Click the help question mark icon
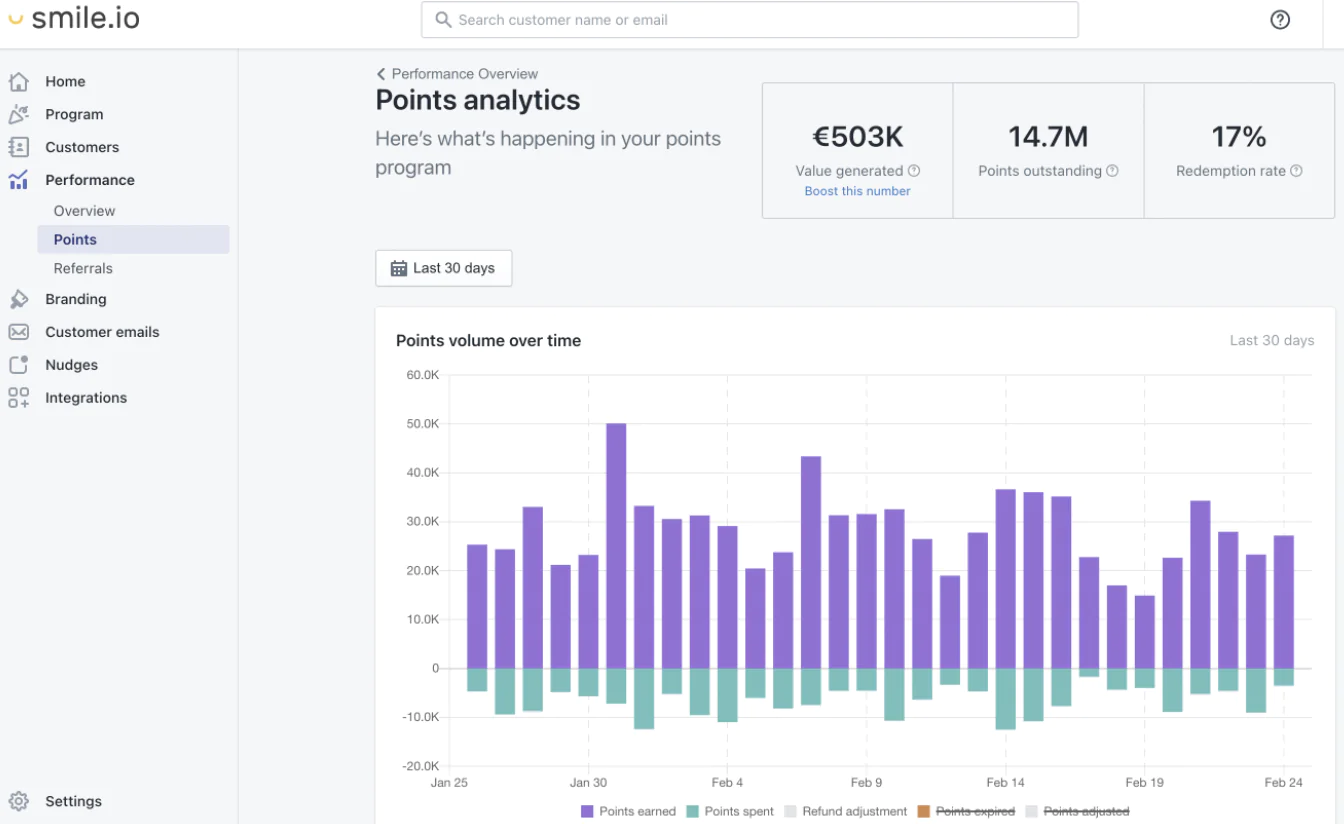The height and width of the screenshot is (824, 1344). (x=1280, y=19)
